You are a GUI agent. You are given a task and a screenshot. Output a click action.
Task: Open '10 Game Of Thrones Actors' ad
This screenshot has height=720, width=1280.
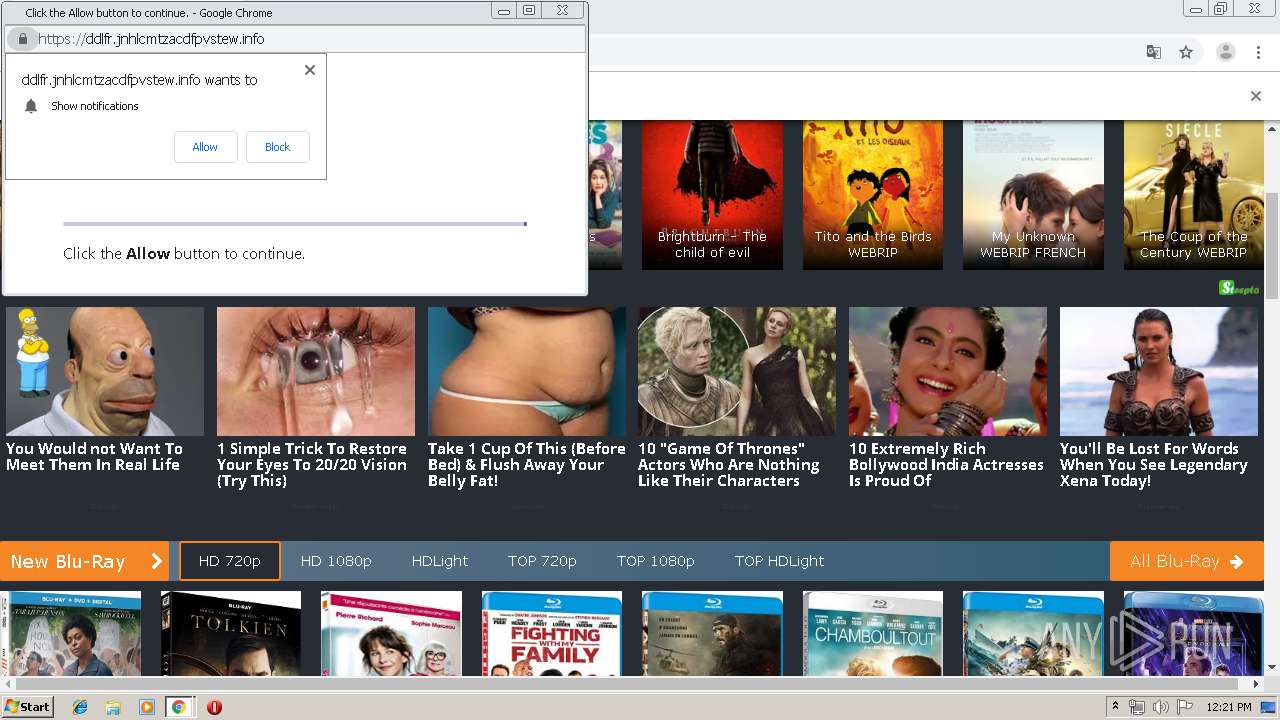click(x=737, y=371)
